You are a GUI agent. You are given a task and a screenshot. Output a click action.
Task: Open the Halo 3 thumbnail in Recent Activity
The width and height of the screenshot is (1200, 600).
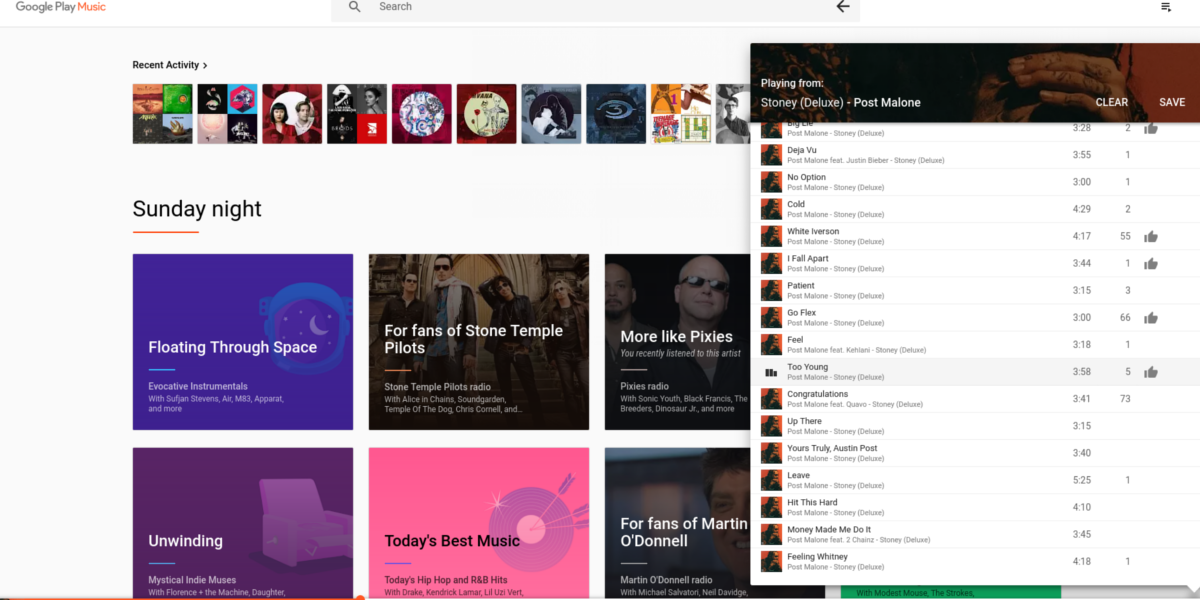pos(616,114)
